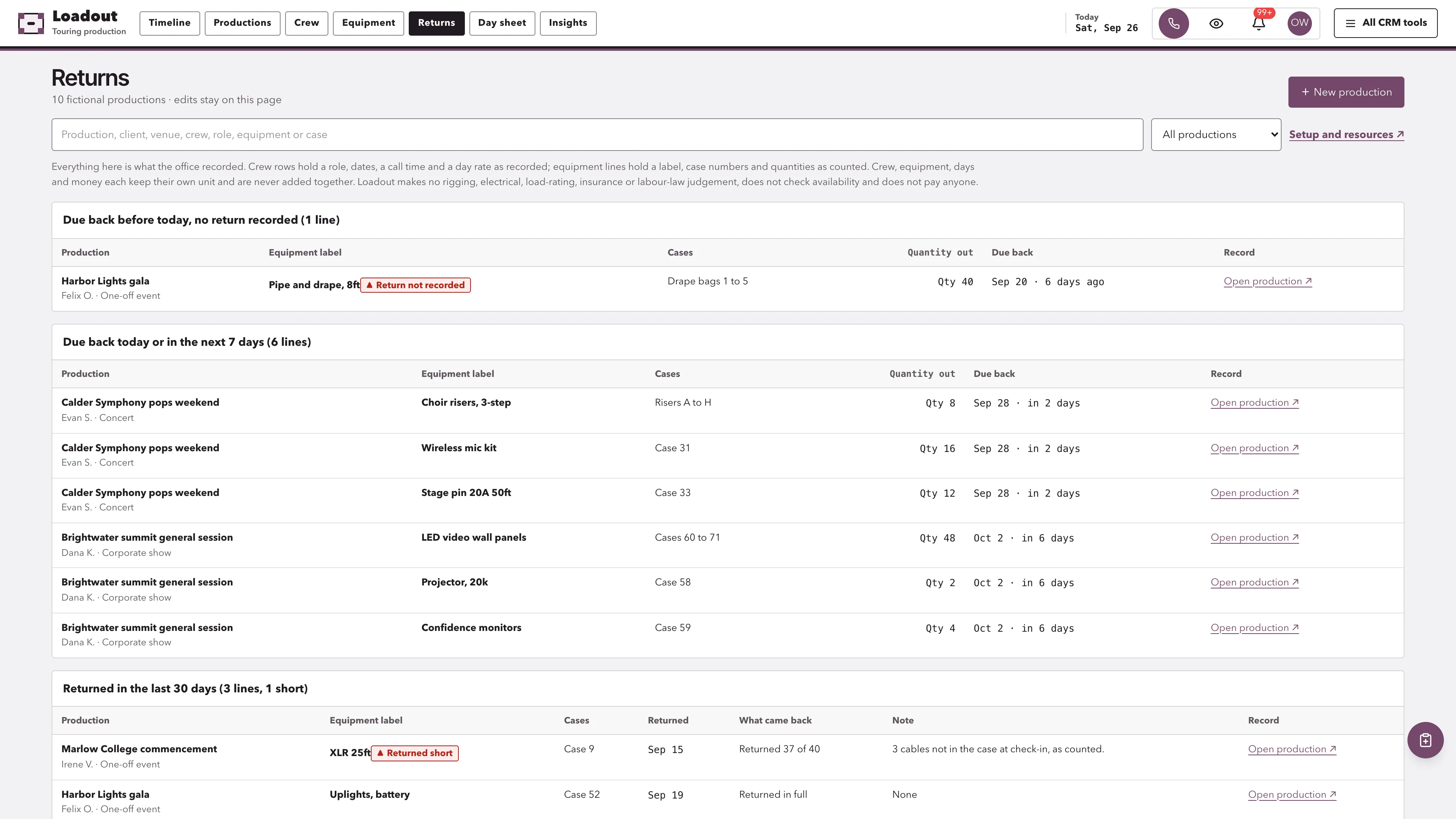1456x819 pixels.
Task: Open production for Stage pin 20A row
Action: 1254,493
